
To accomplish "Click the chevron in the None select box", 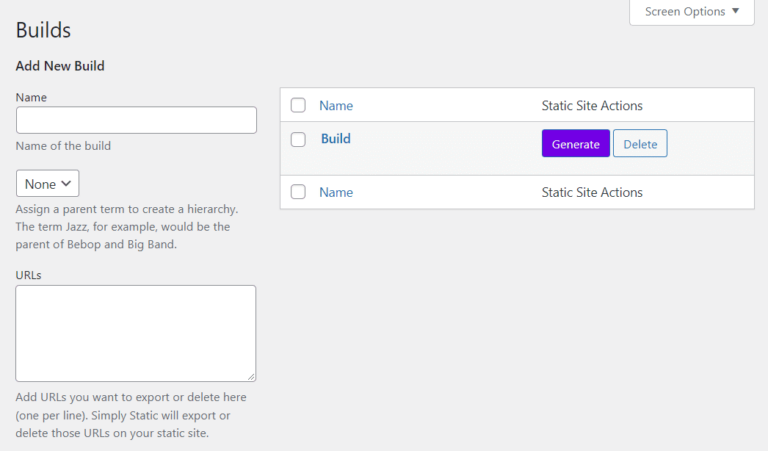I will coord(66,184).
